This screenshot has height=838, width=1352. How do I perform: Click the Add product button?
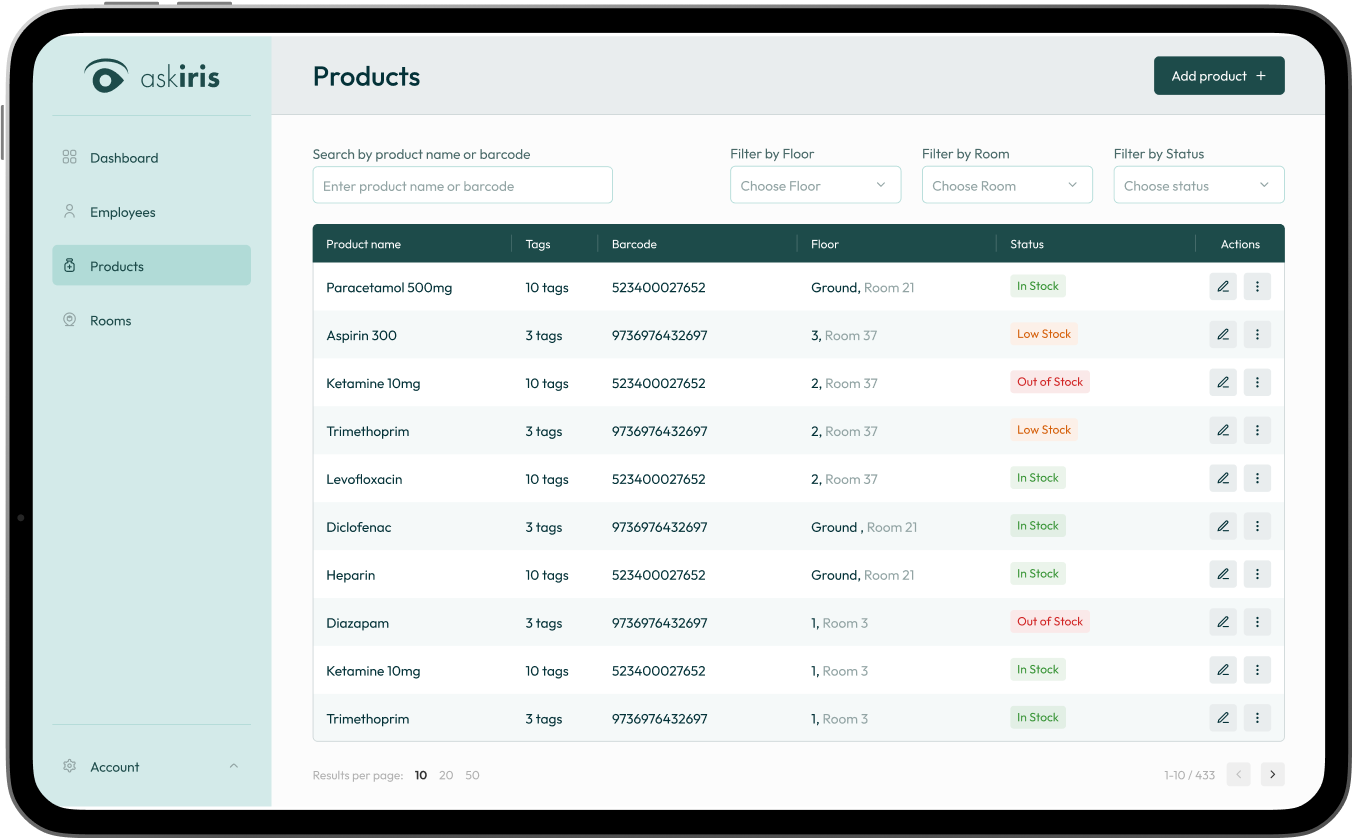pos(1218,76)
